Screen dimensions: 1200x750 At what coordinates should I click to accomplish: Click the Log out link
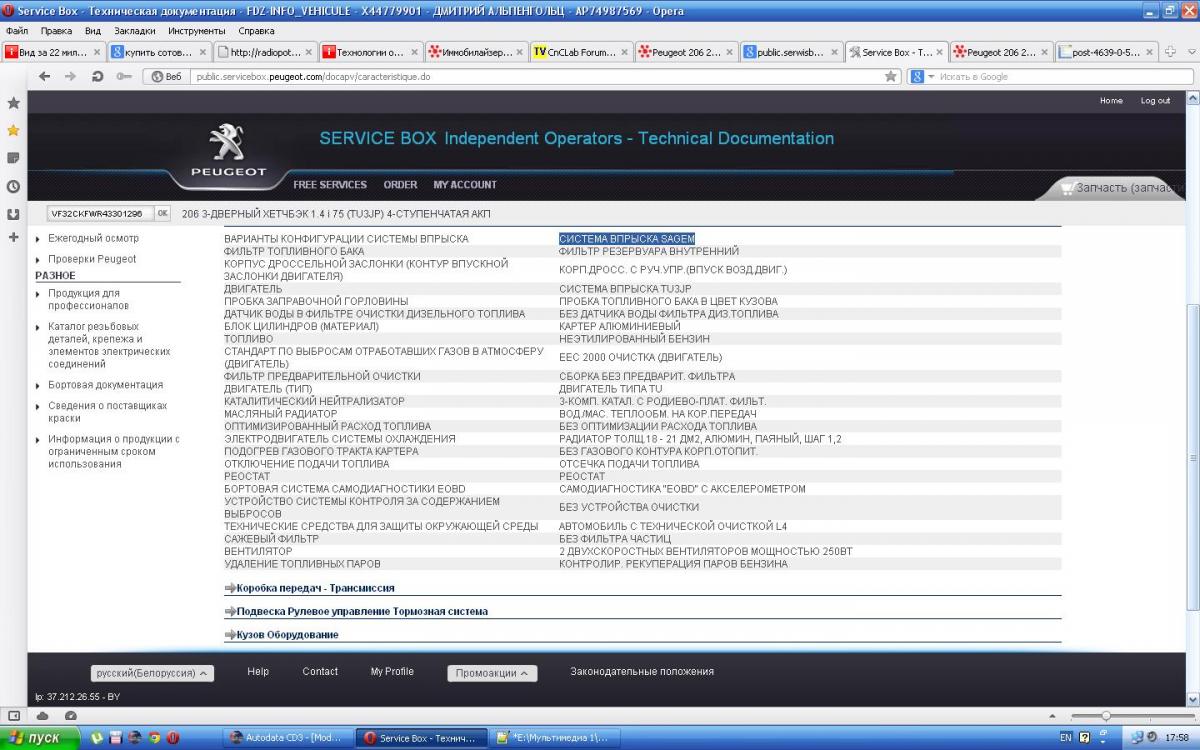(x=1155, y=101)
